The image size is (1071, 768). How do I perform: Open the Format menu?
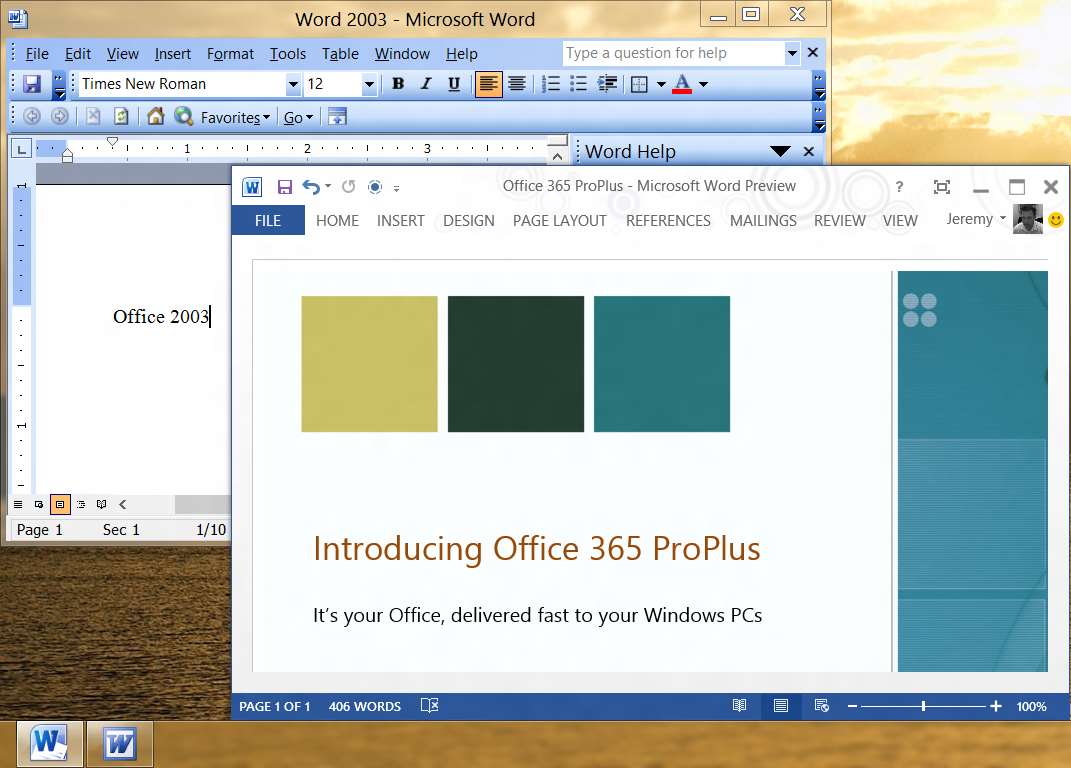pyautogui.click(x=230, y=53)
